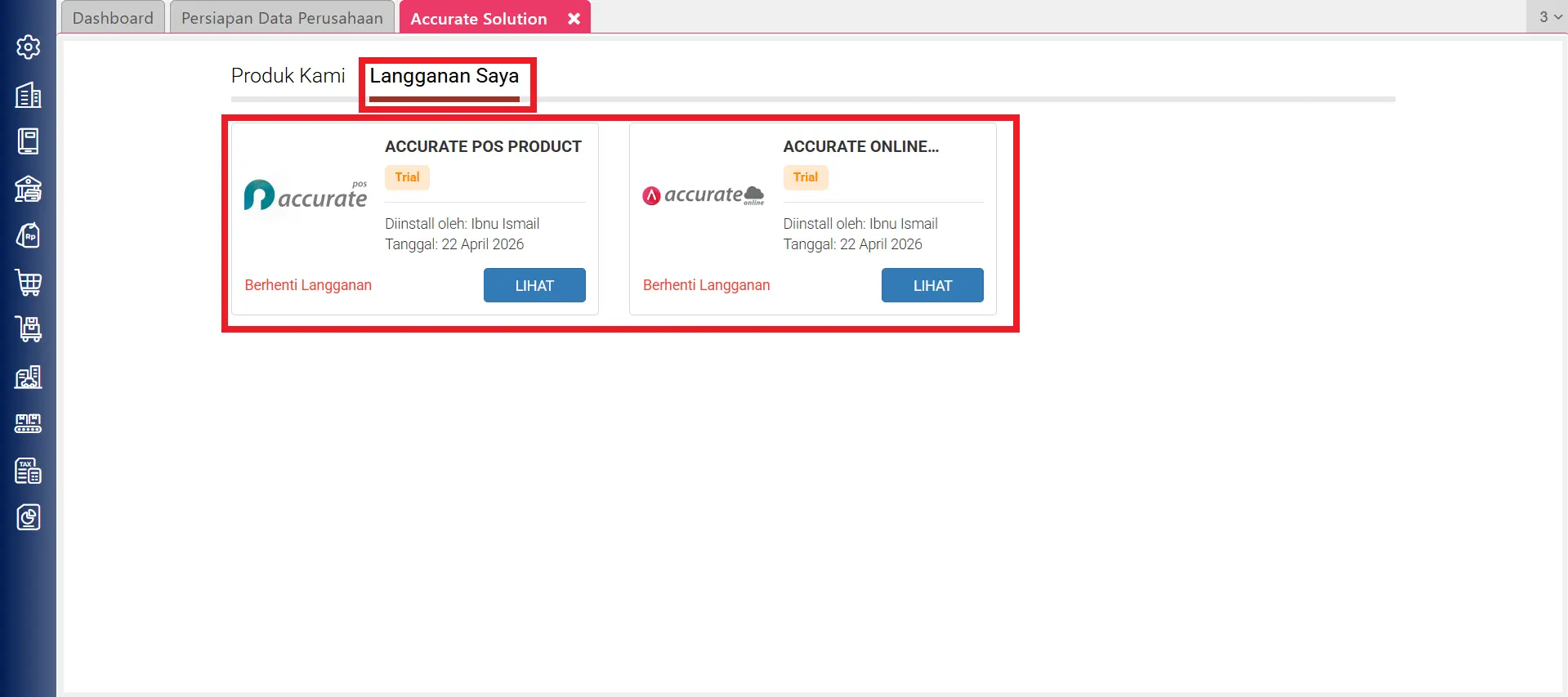Image resolution: width=1568 pixels, height=697 pixels.
Task: Click Berhenti Langganan for Accurate Online
Action: tap(707, 285)
